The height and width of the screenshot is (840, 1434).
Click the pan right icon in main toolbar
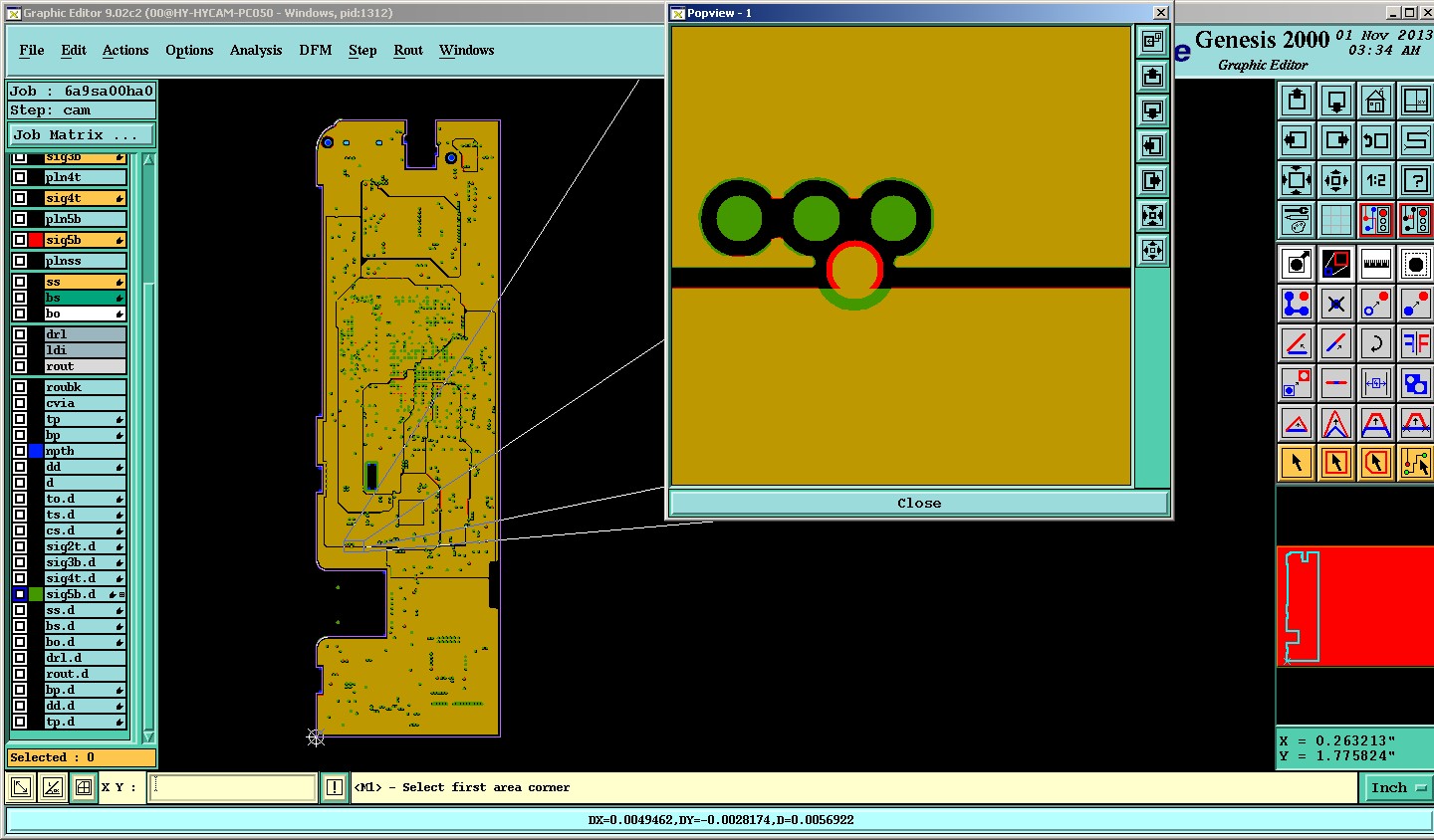click(1336, 140)
